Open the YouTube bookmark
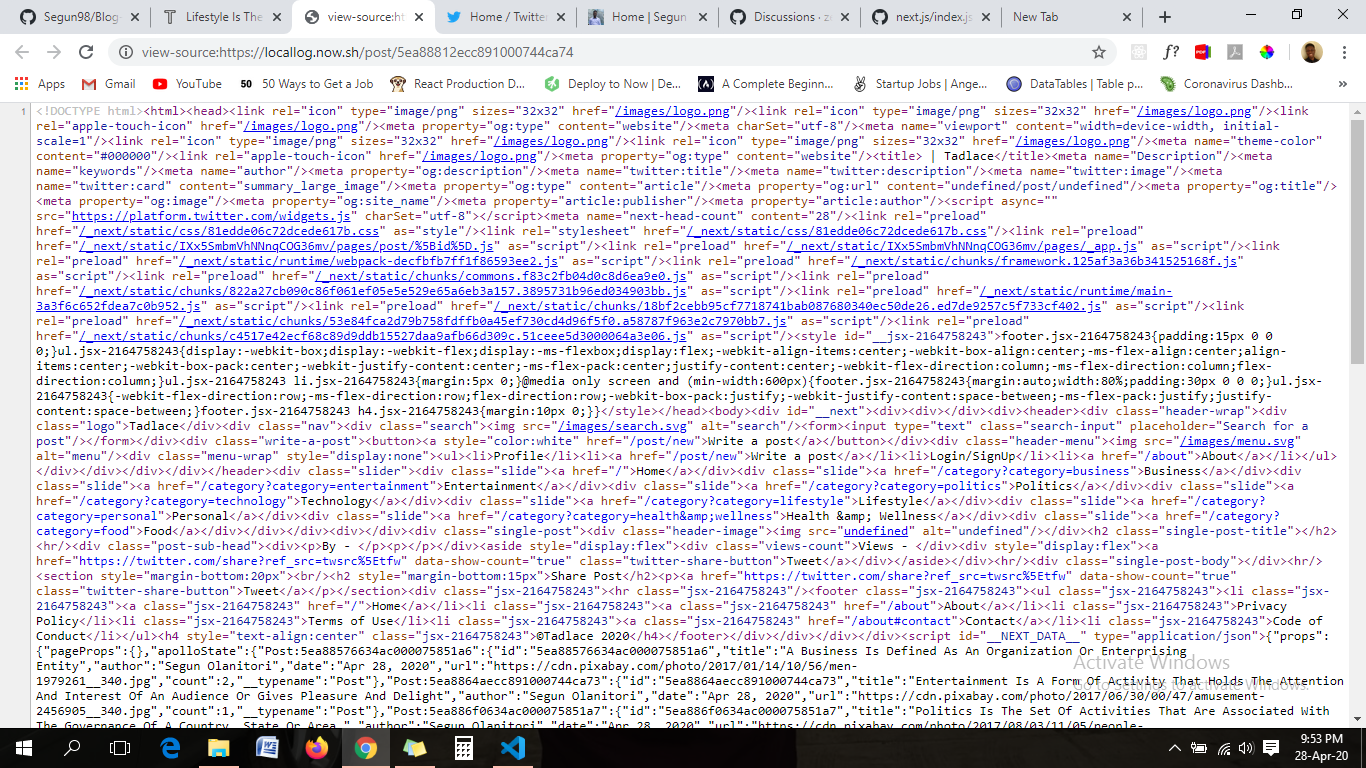1366x768 pixels. [187, 84]
